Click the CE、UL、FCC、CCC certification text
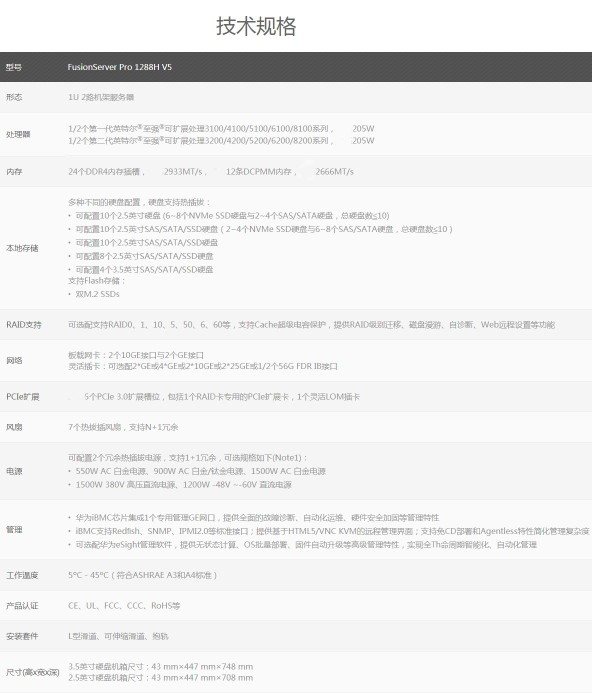This screenshot has width=592, height=693. 124,606
